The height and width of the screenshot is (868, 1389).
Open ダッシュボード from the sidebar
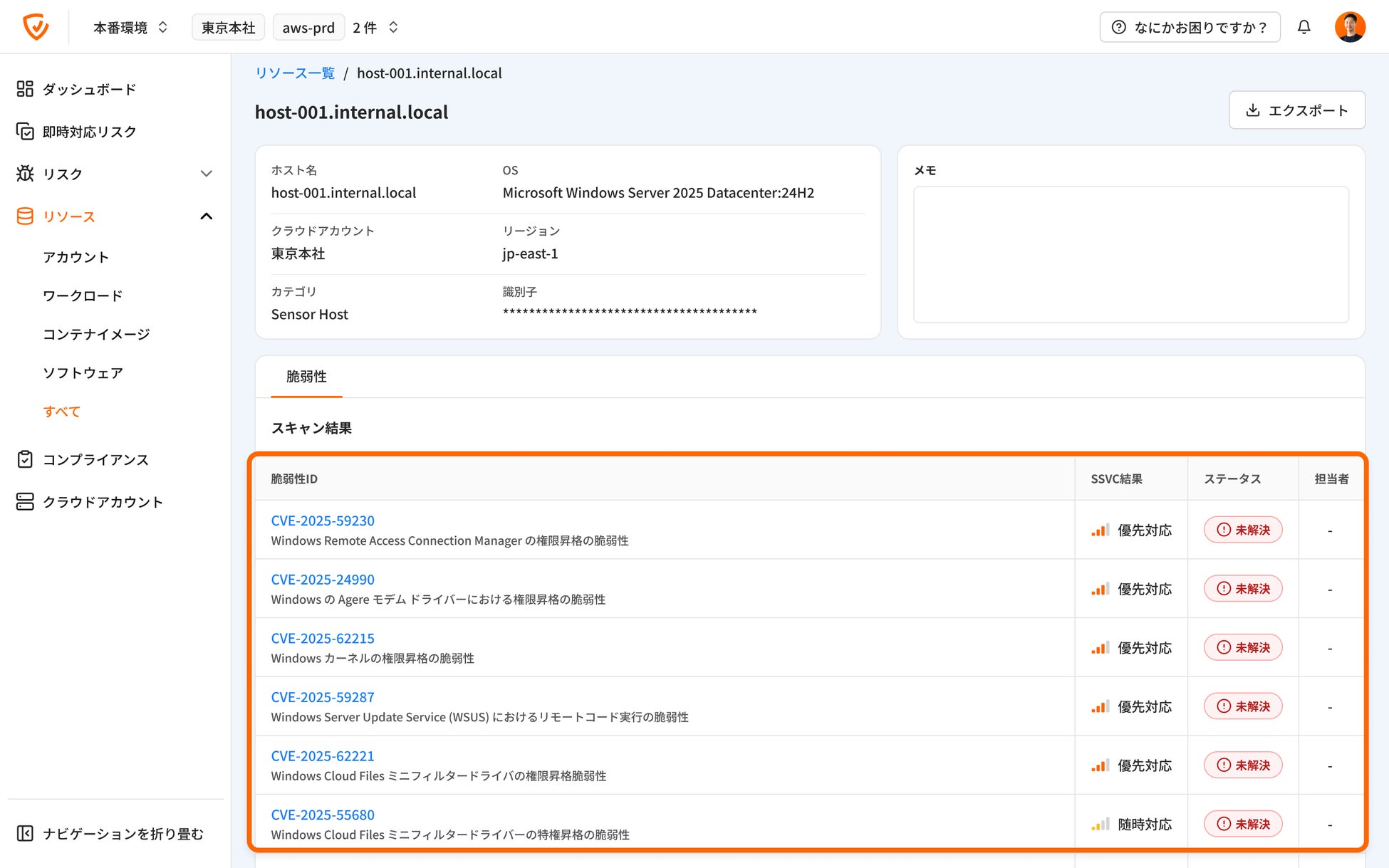tap(88, 89)
